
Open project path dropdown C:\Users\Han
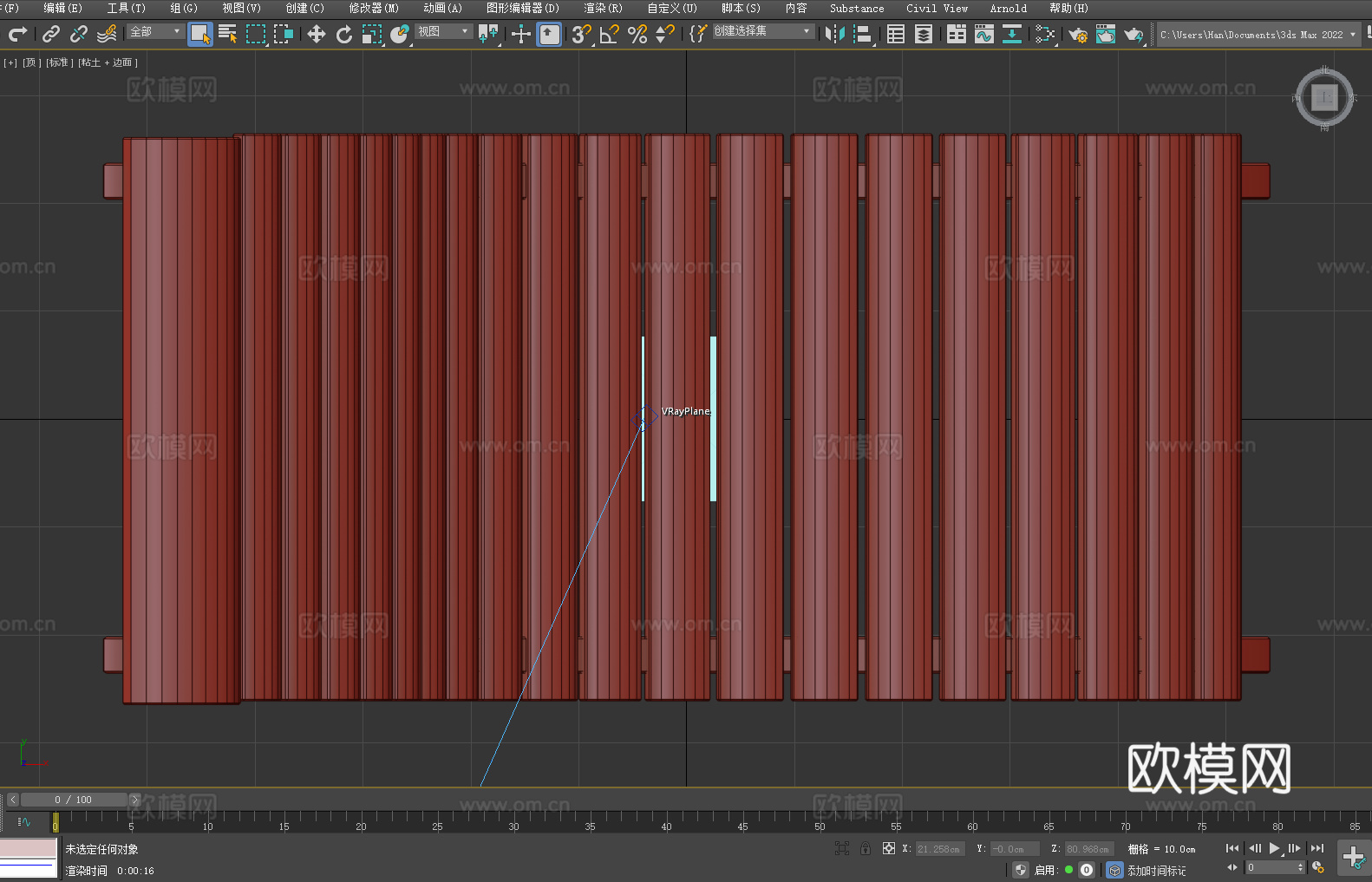[1258, 35]
